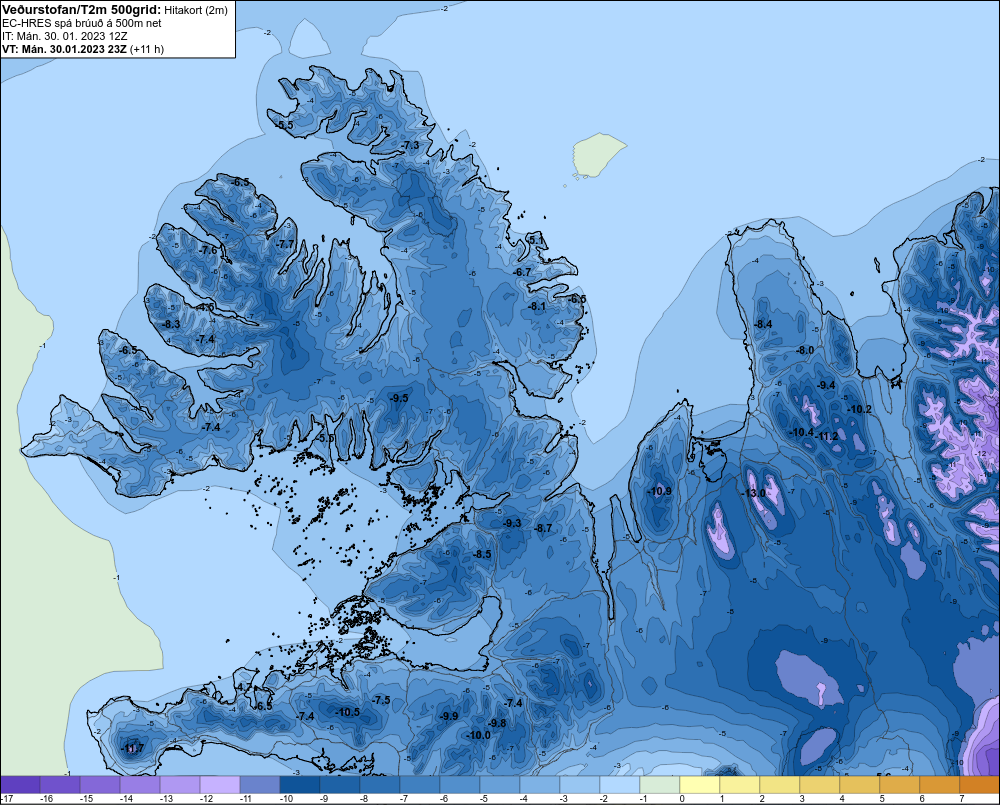Click the line 'EC-HRES spá brúuð á 500m net'
1000x805 pixels.
82,23
